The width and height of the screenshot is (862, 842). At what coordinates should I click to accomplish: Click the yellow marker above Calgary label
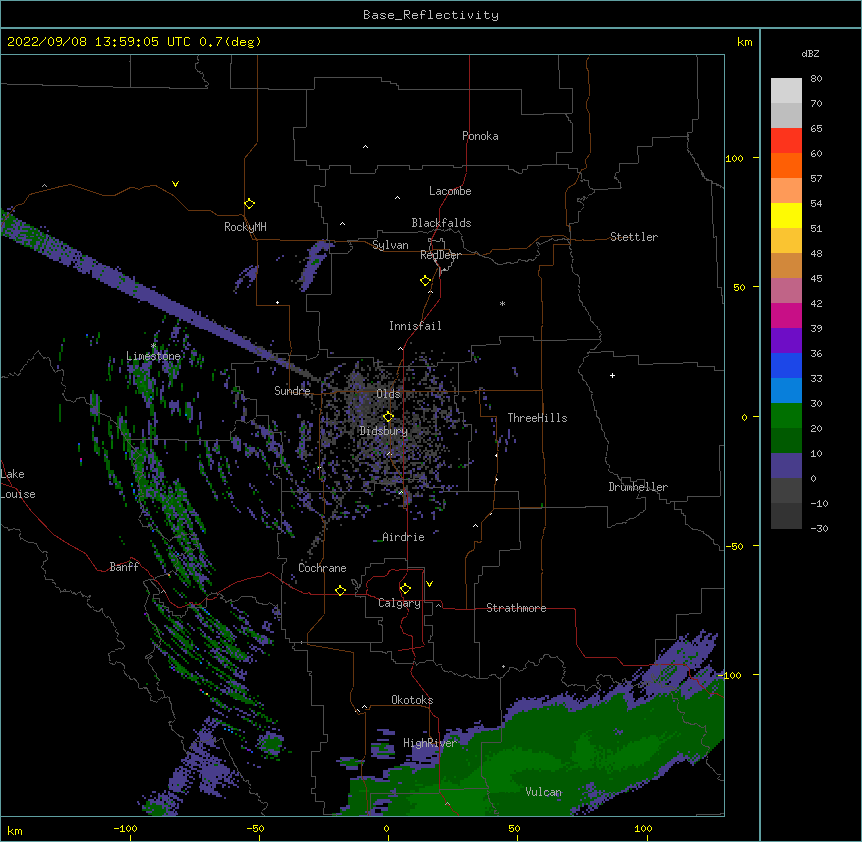coord(405,589)
